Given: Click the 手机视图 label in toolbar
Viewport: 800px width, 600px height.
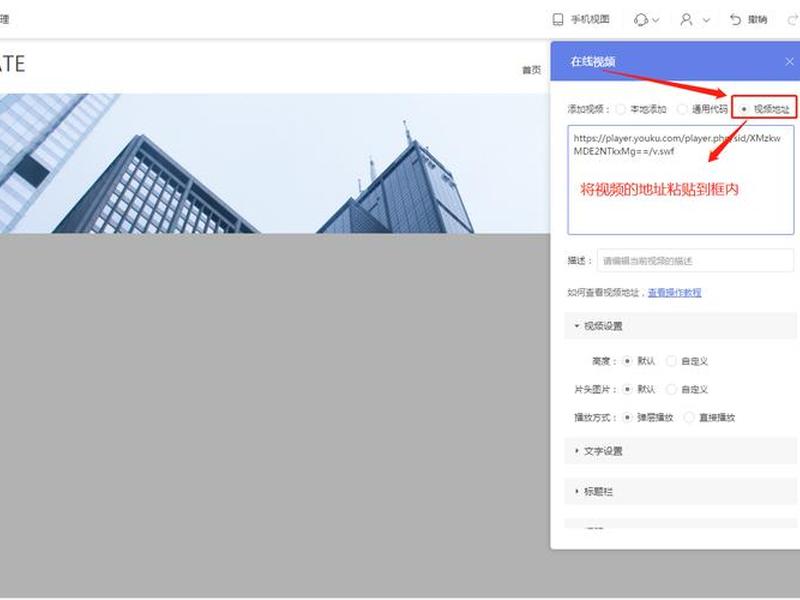Looking at the screenshot, I should point(590,19).
